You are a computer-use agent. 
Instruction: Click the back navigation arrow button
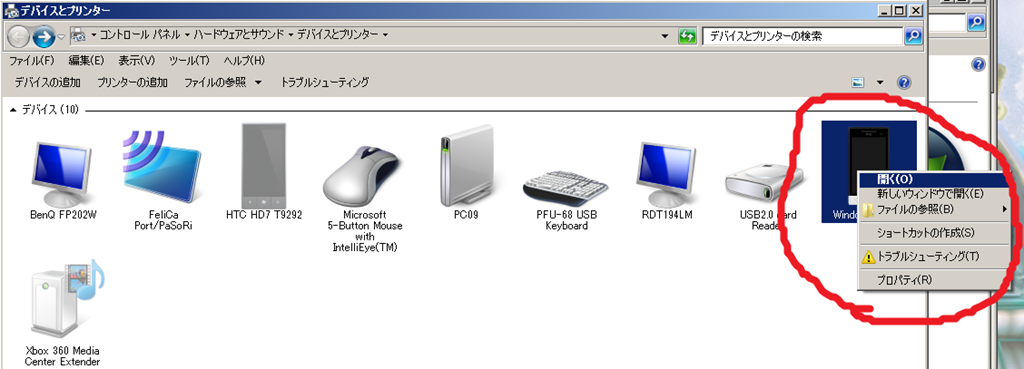18,37
